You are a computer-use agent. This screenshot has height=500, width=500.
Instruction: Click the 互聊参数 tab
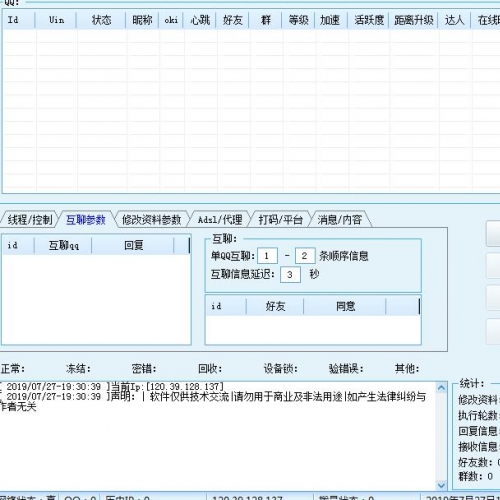(86, 220)
